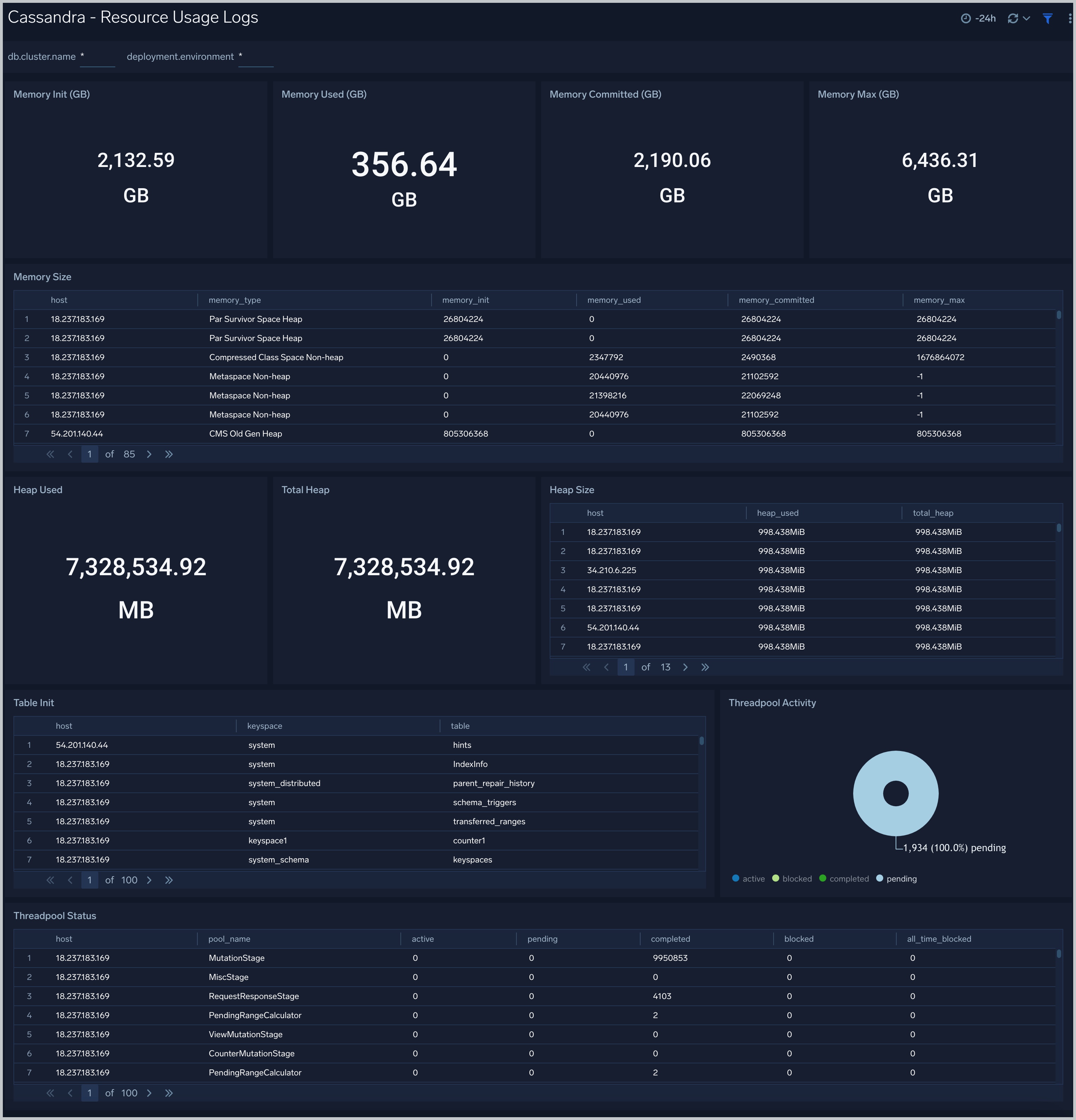Click host 34.210.6.225 in Heap Size
Viewport: 1076px width, 1120px height.
[x=612, y=570]
